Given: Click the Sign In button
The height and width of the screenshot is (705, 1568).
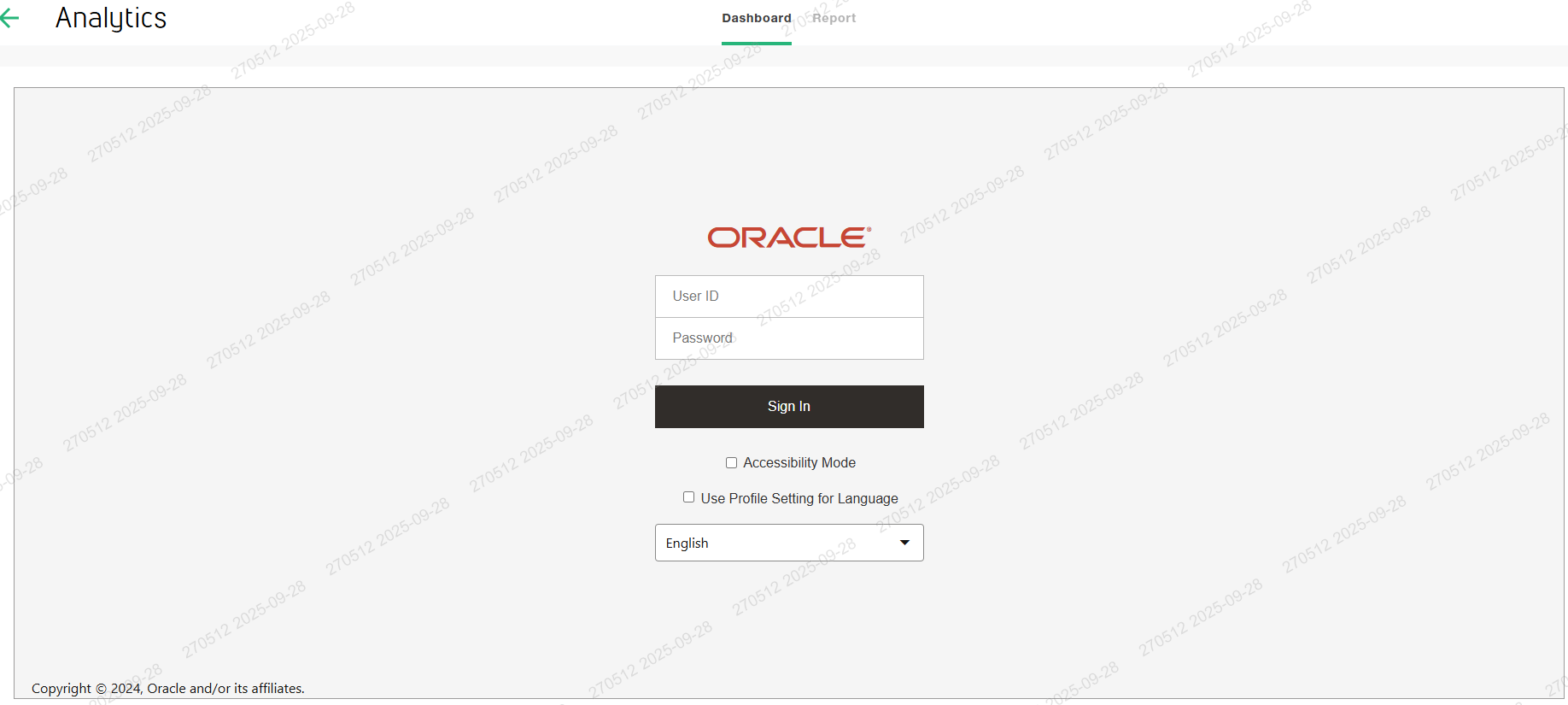Looking at the screenshot, I should (789, 407).
